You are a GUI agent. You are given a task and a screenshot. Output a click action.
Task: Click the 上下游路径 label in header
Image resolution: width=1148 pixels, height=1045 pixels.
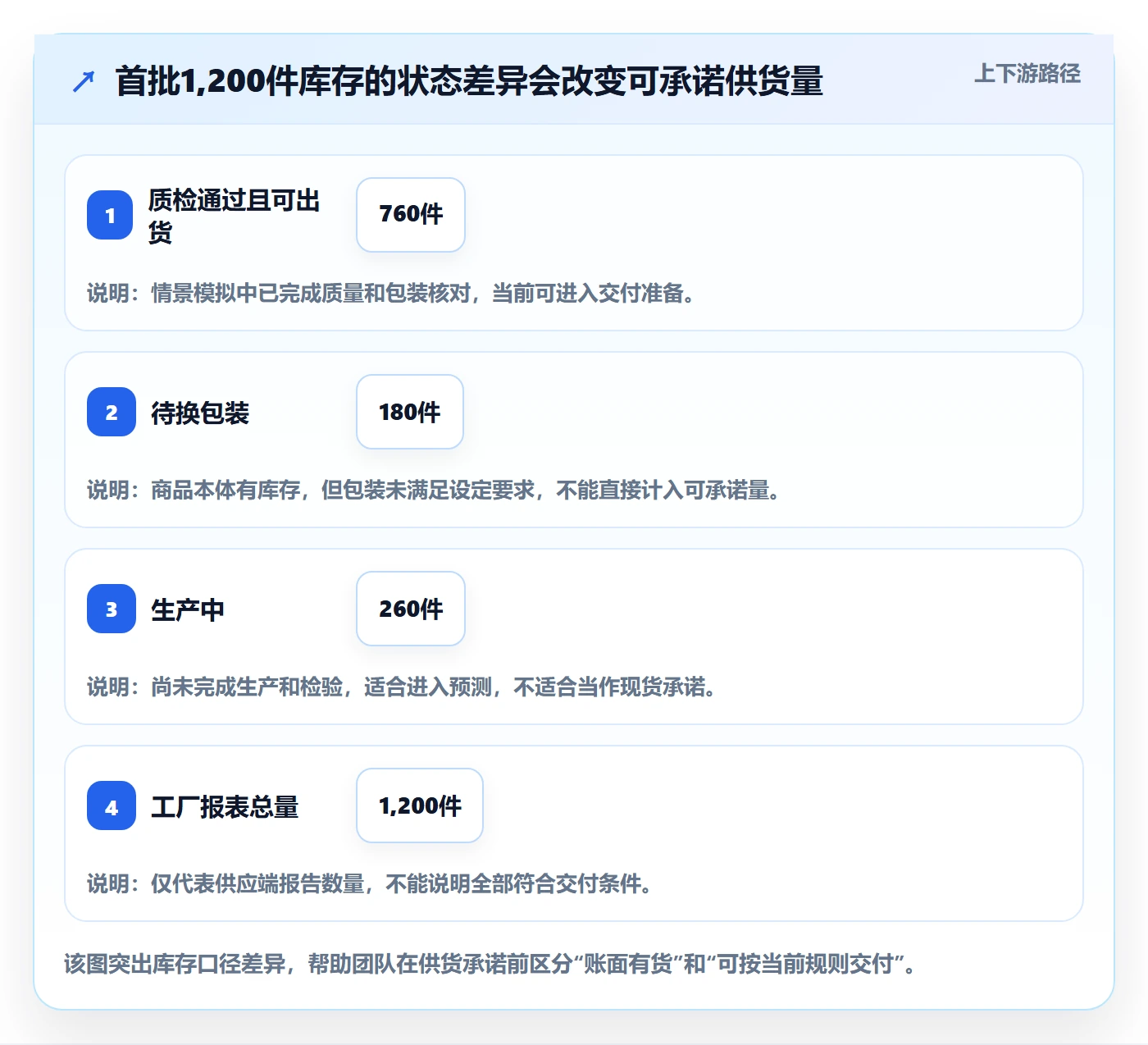[1027, 74]
